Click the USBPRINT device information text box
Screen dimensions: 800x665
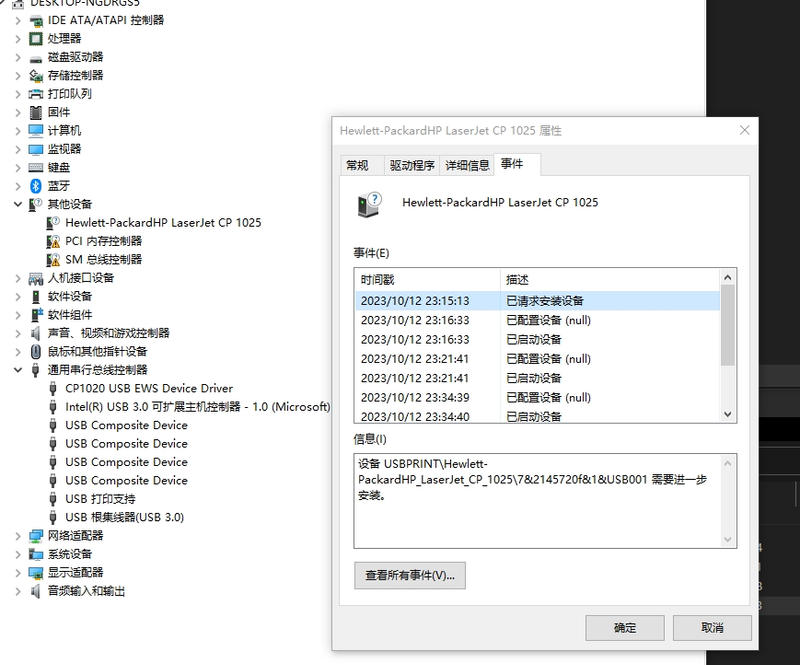click(x=545, y=501)
